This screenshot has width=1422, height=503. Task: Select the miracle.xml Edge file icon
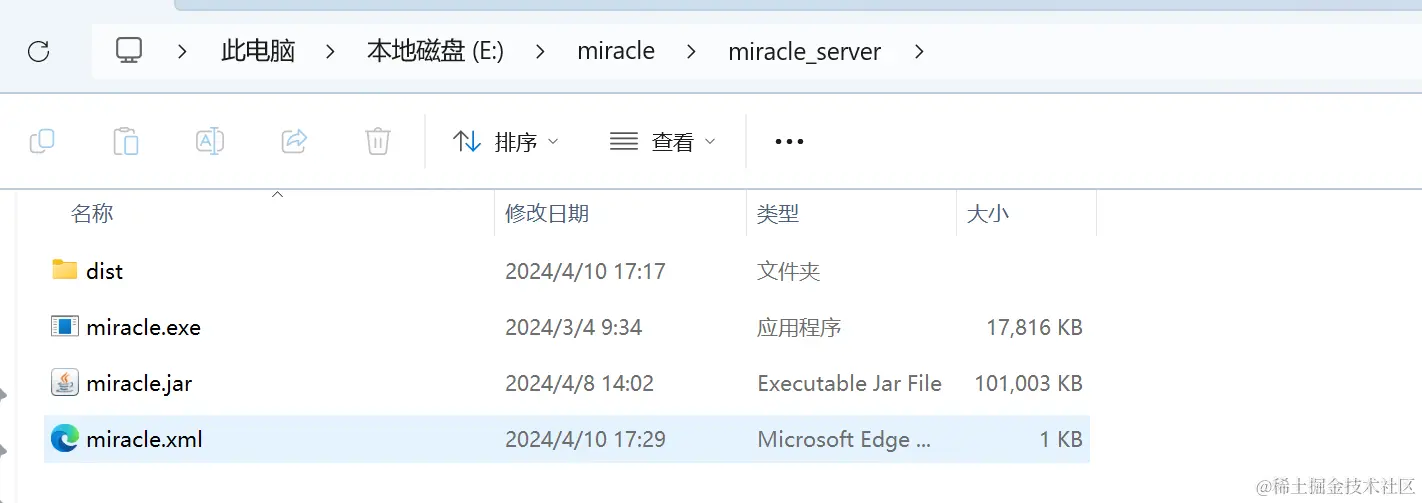pyautogui.click(x=65, y=439)
